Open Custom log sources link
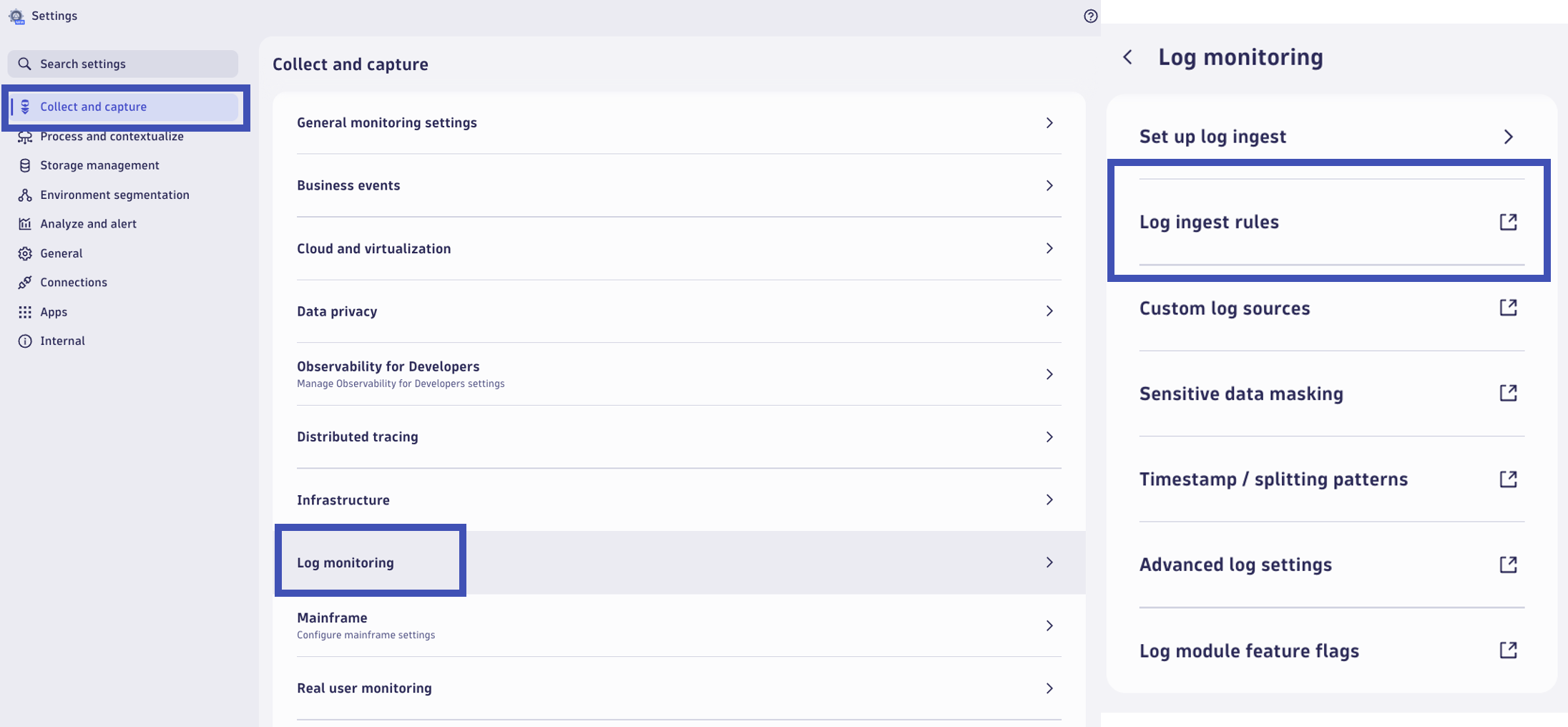1568x727 pixels. [x=1331, y=308]
